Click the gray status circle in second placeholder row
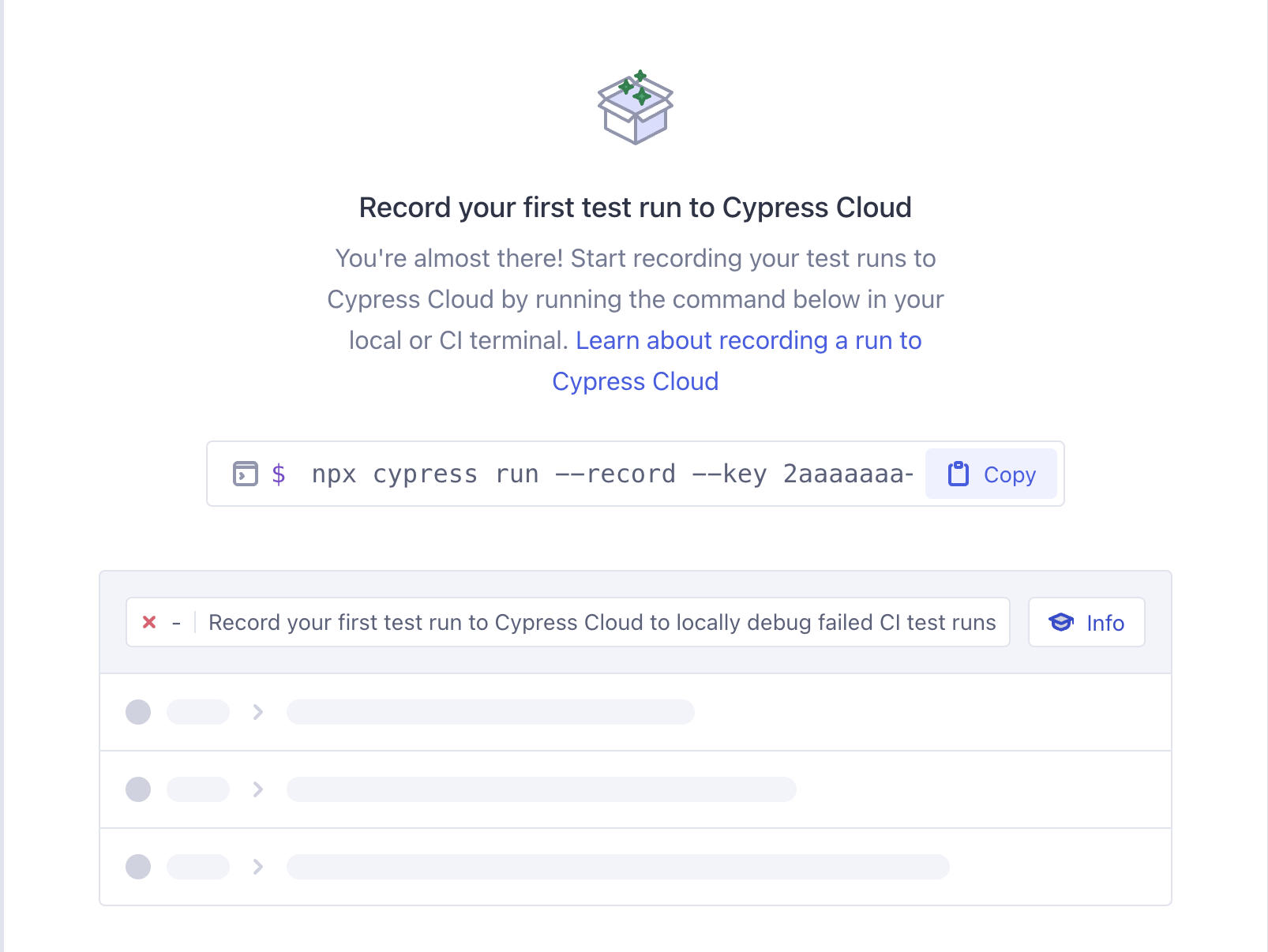1268x952 pixels. pyautogui.click(x=138, y=789)
